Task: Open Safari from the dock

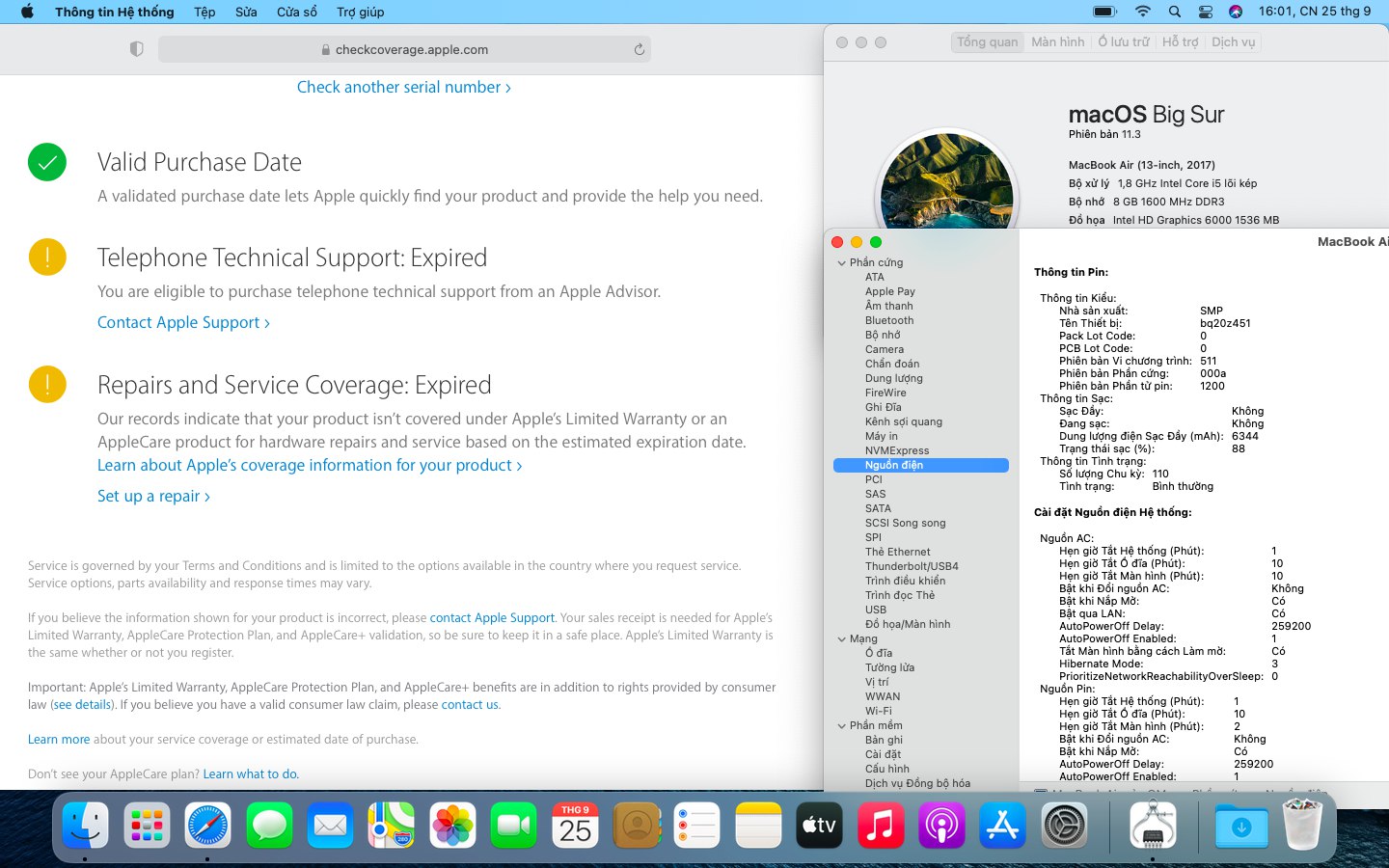Action: tap(208, 827)
